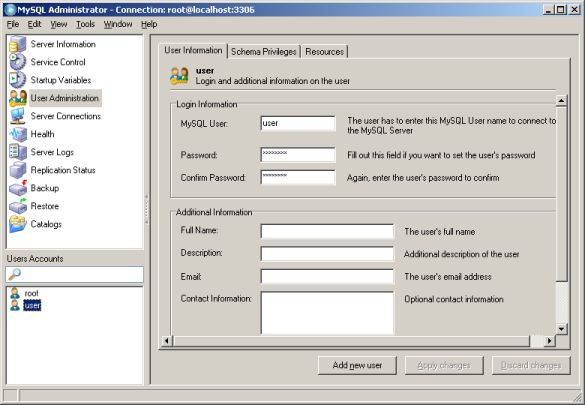Open the View menu

pyautogui.click(x=59, y=24)
